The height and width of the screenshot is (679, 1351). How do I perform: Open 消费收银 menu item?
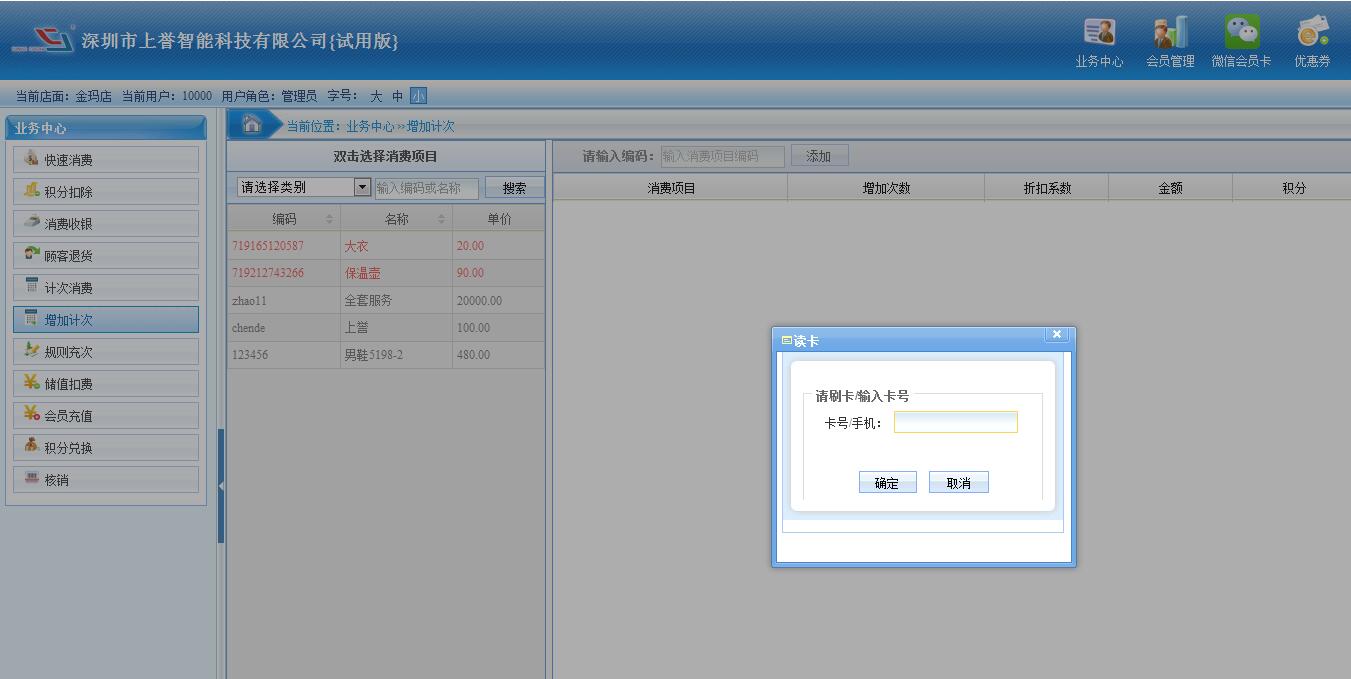106,224
